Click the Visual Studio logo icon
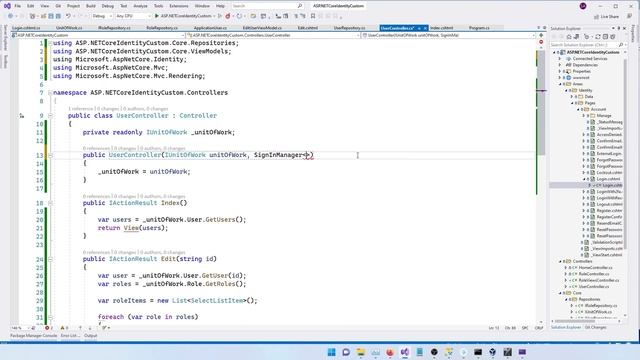640x360 pixels. pos(7,6)
